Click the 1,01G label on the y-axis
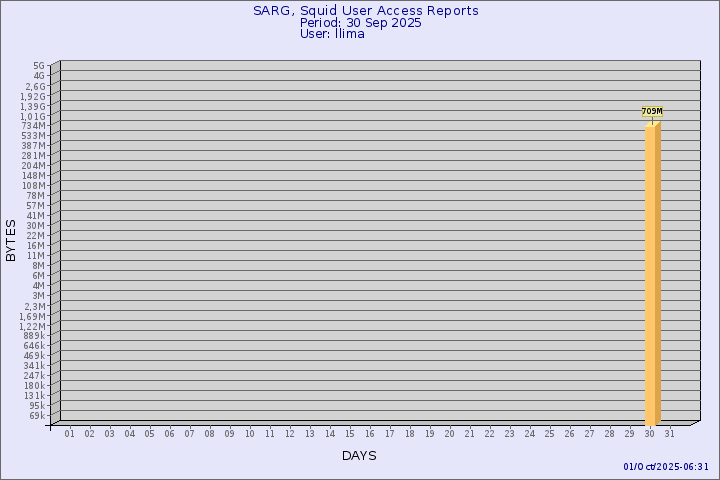The height and width of the screenshot is (480, 720). click(x=32, y=116)
